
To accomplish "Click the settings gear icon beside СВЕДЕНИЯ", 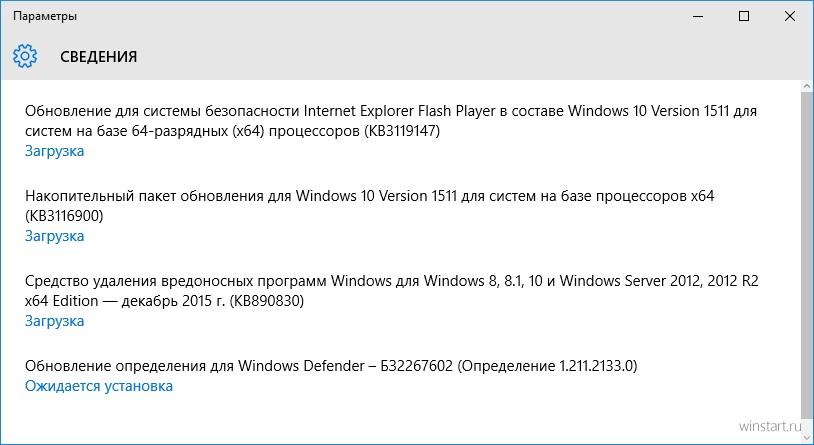I will click(x=25, y=56).
